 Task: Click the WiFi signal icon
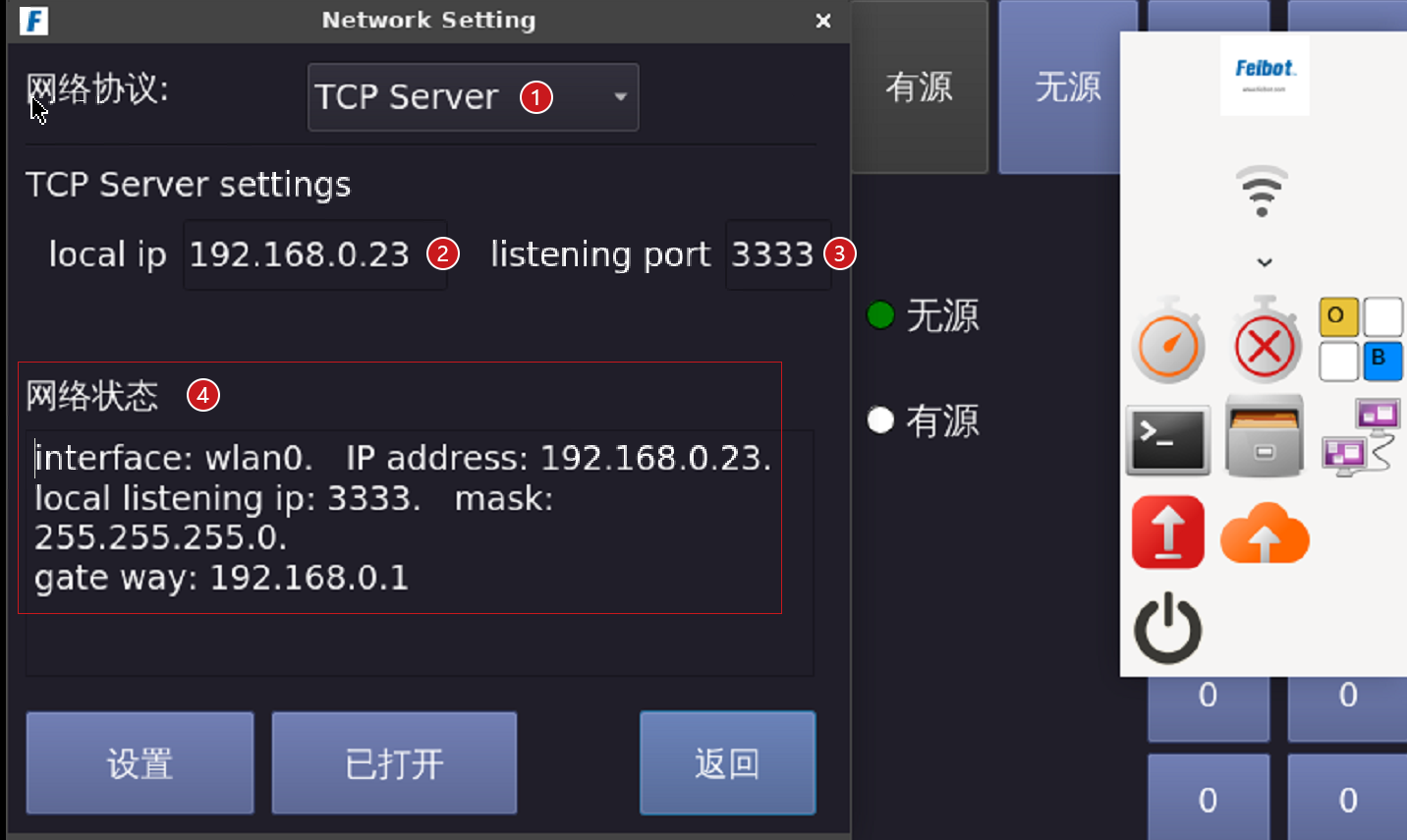click(1262, 192)
